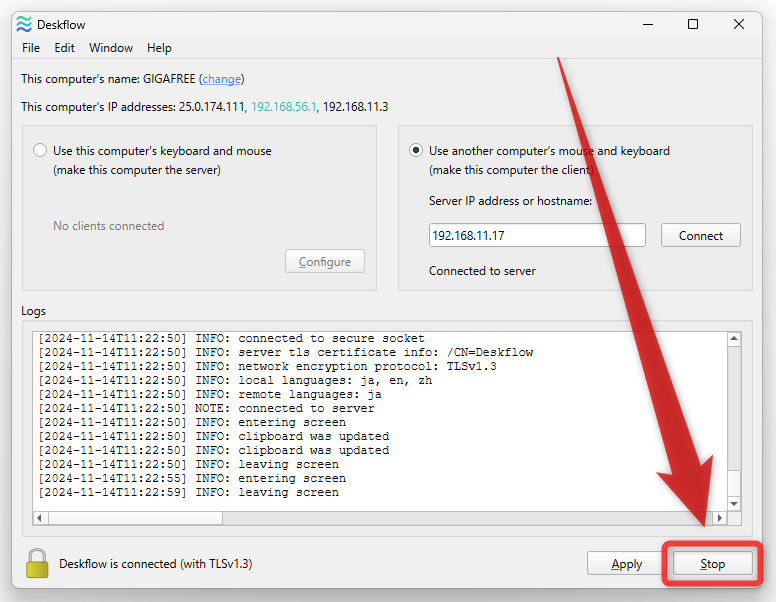
Task: Click the log vertical scrollbar thumb
Action: [734, 483]
